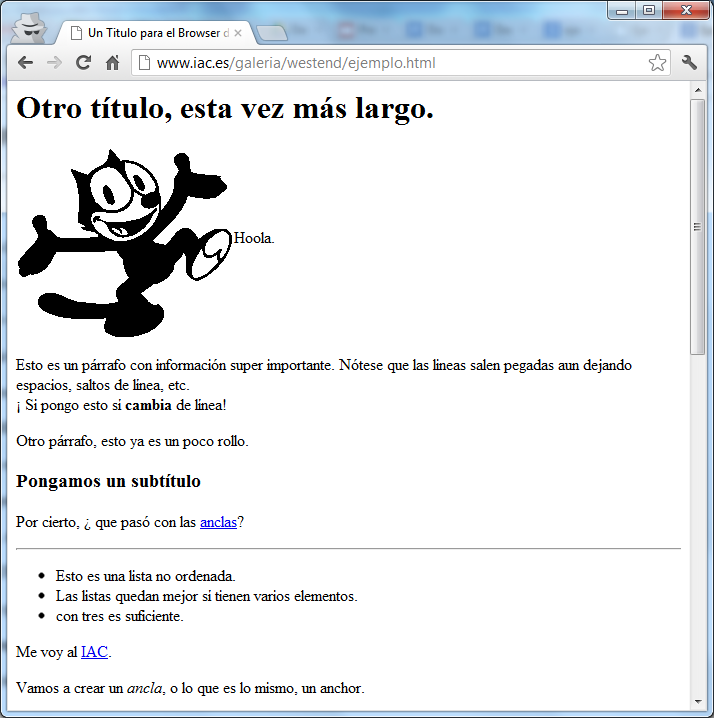The image size is (714, 718).
Task: Click the page icon in address bar
Action: (144, 63)
